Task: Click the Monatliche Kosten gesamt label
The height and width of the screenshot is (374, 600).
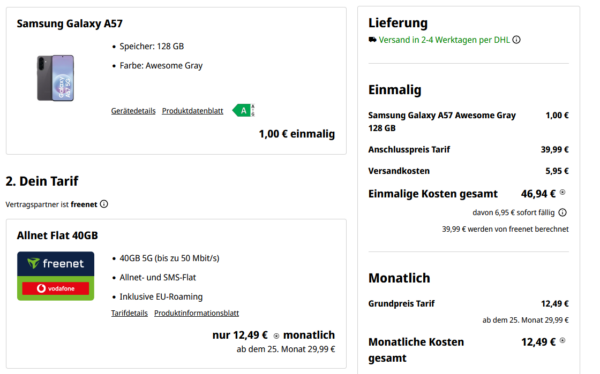Action: tap(416, 350)
